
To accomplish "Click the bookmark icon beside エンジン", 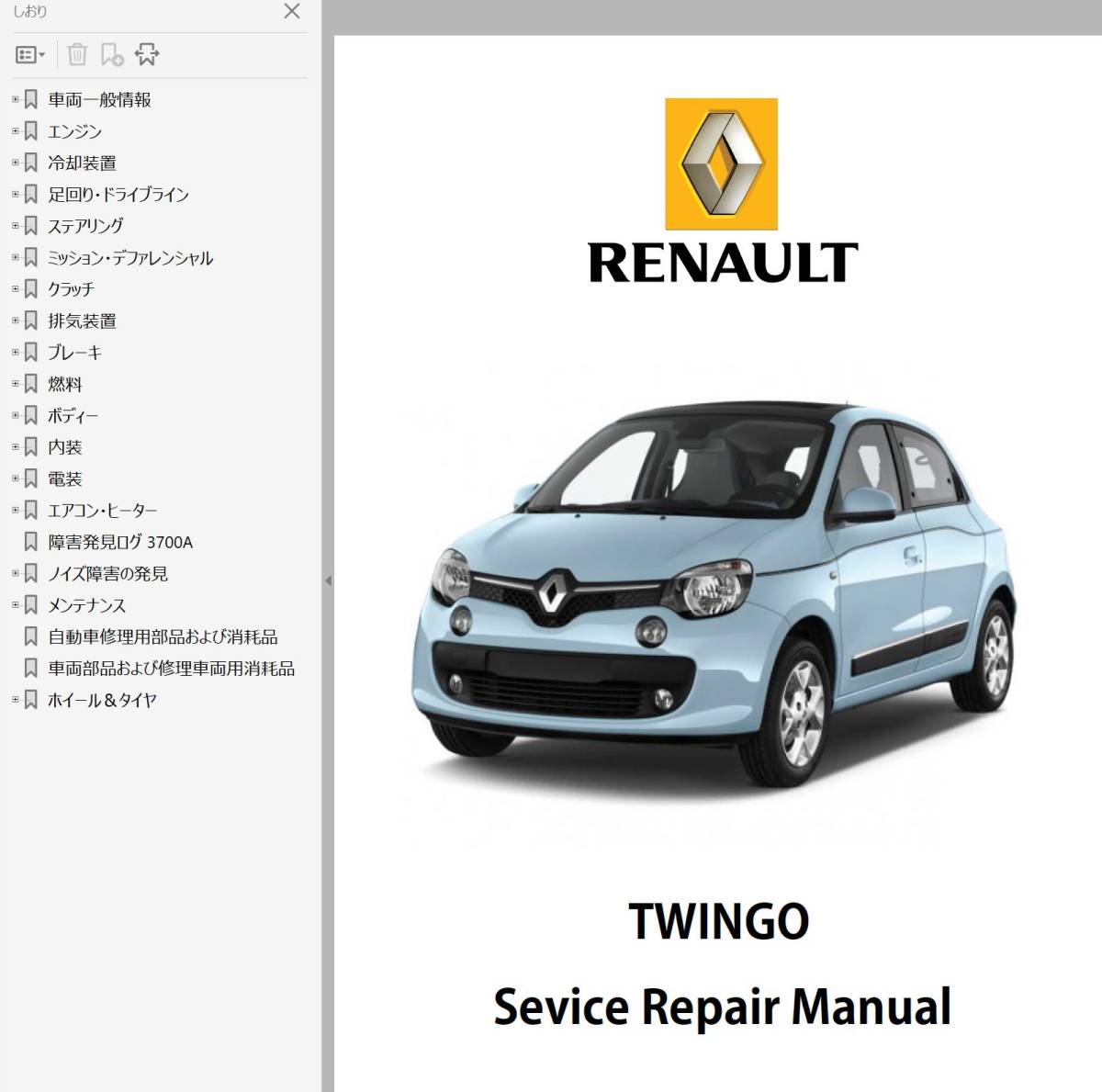I will coord(32,130).
